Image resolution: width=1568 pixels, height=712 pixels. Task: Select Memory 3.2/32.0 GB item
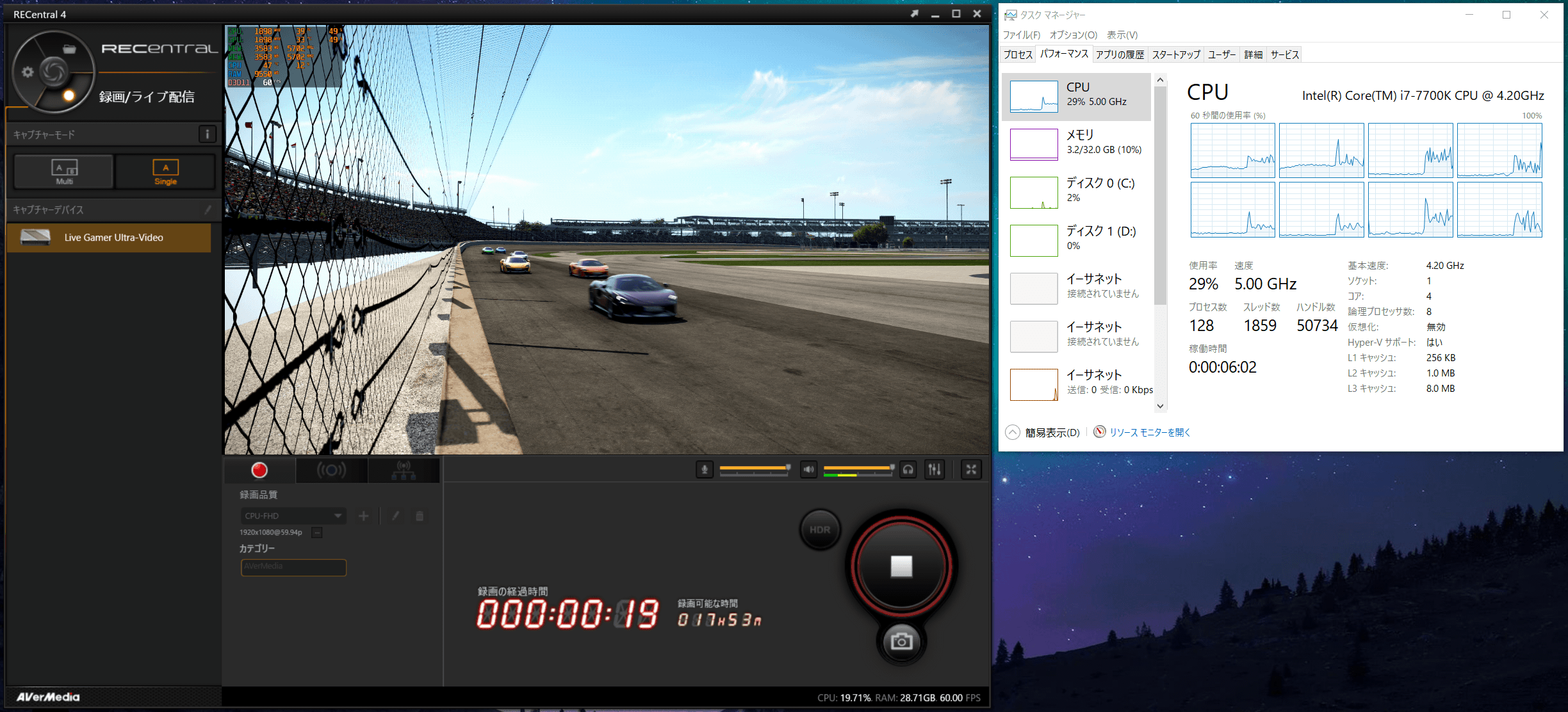tap(1076, 145)
